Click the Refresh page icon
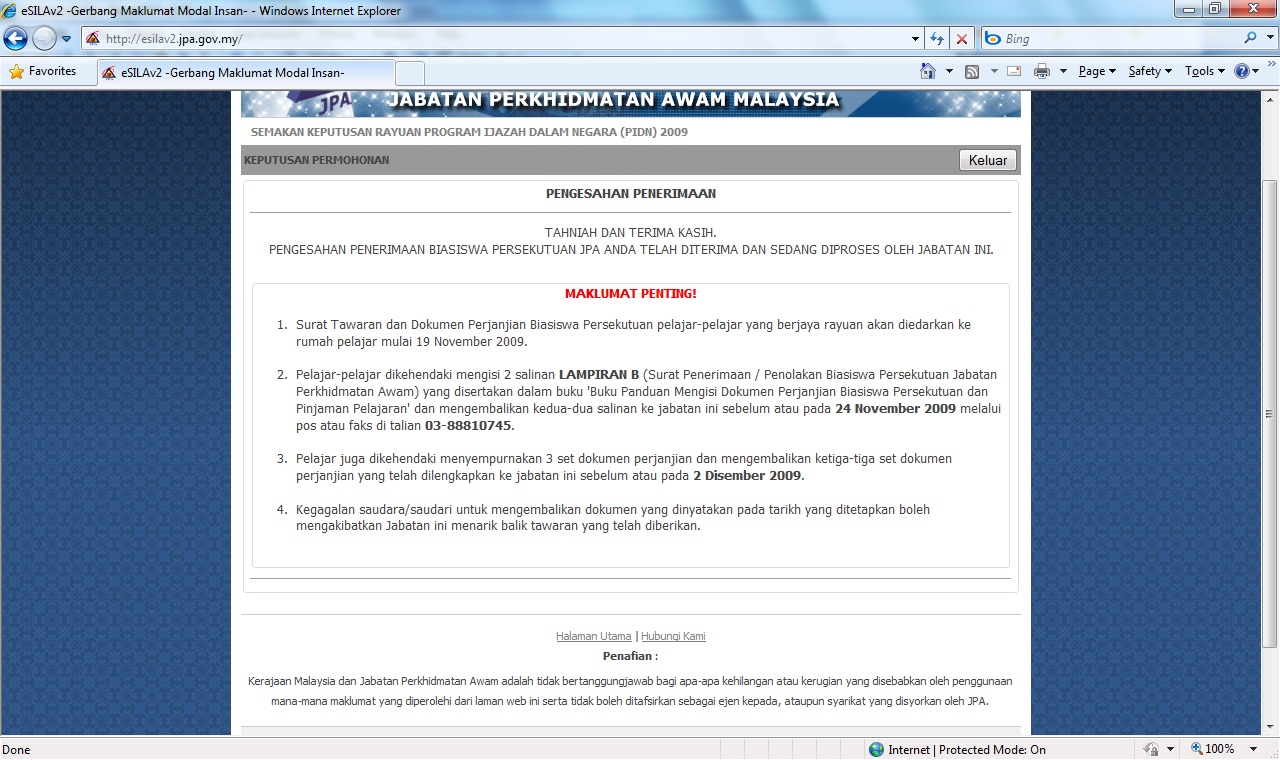 click(x=937, y=39)
